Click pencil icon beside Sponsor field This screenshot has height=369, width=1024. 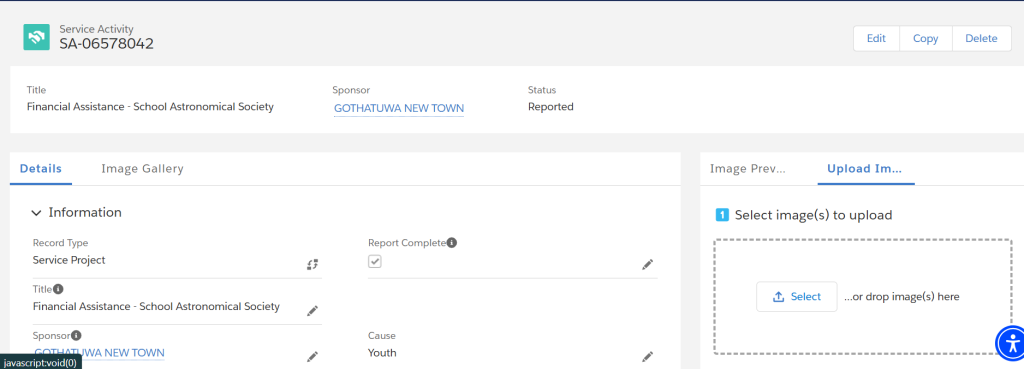coord(312,356)
